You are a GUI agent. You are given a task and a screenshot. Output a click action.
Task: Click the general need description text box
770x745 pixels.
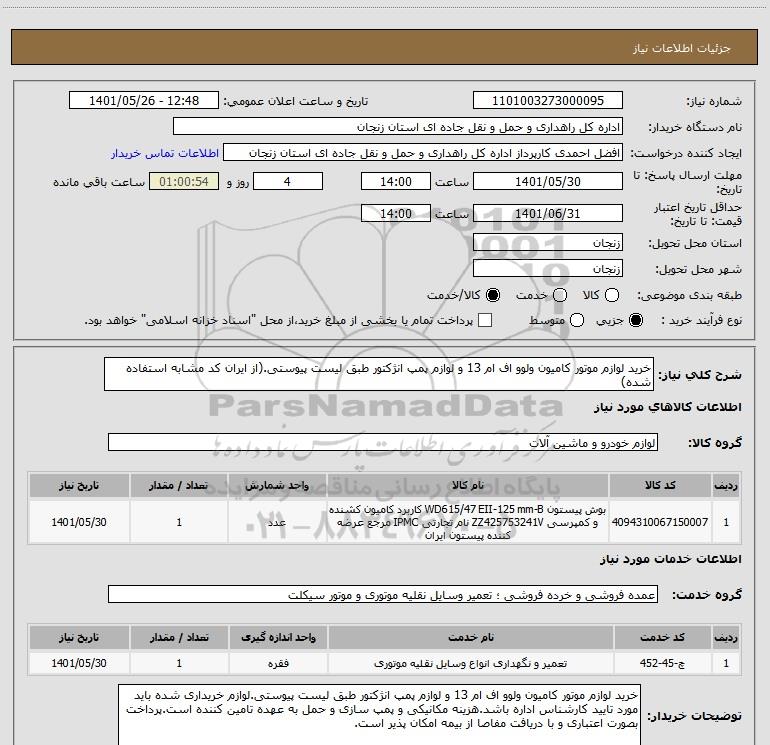pos(379,374)
